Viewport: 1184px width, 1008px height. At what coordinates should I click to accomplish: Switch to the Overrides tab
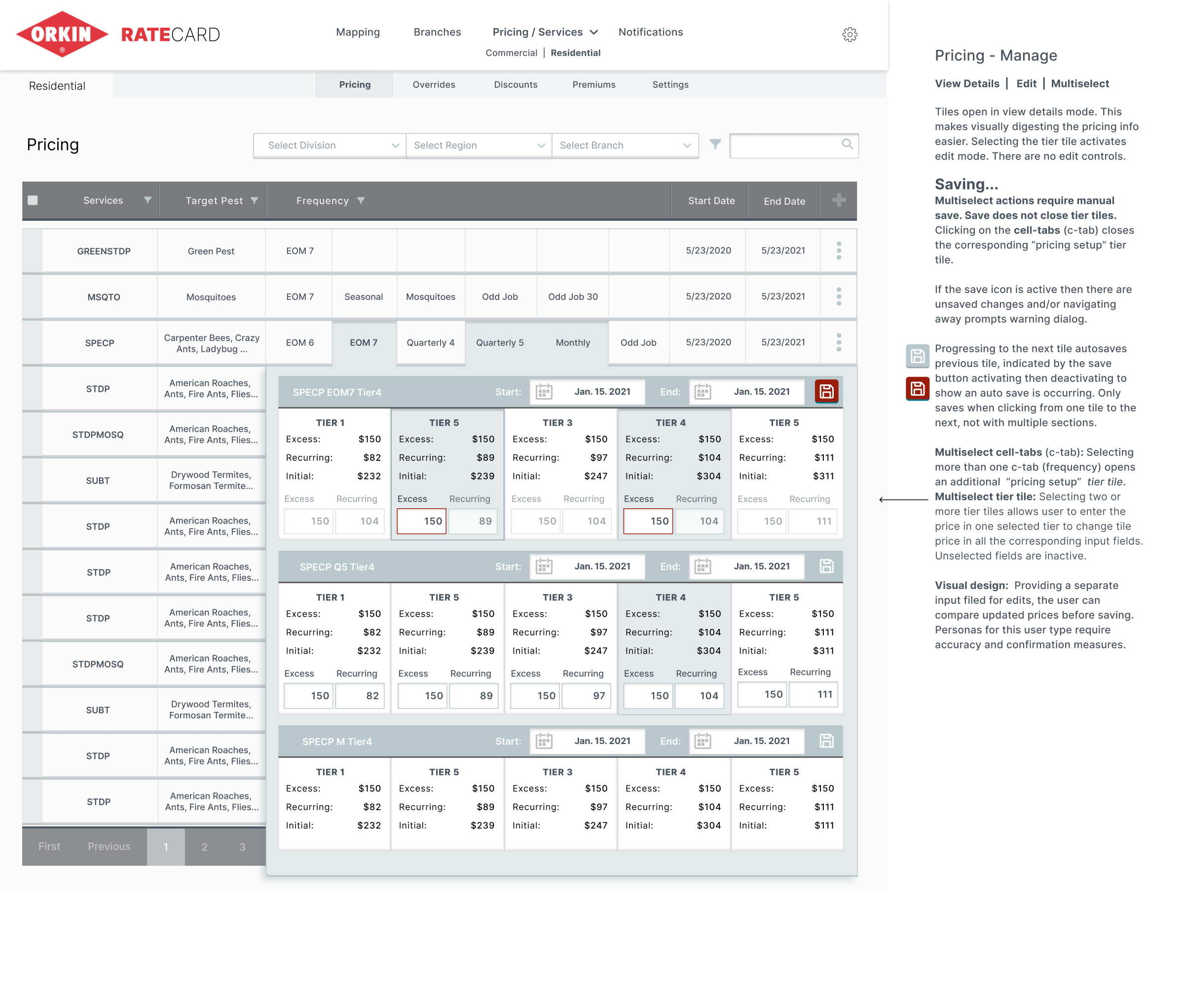(434, 84)
